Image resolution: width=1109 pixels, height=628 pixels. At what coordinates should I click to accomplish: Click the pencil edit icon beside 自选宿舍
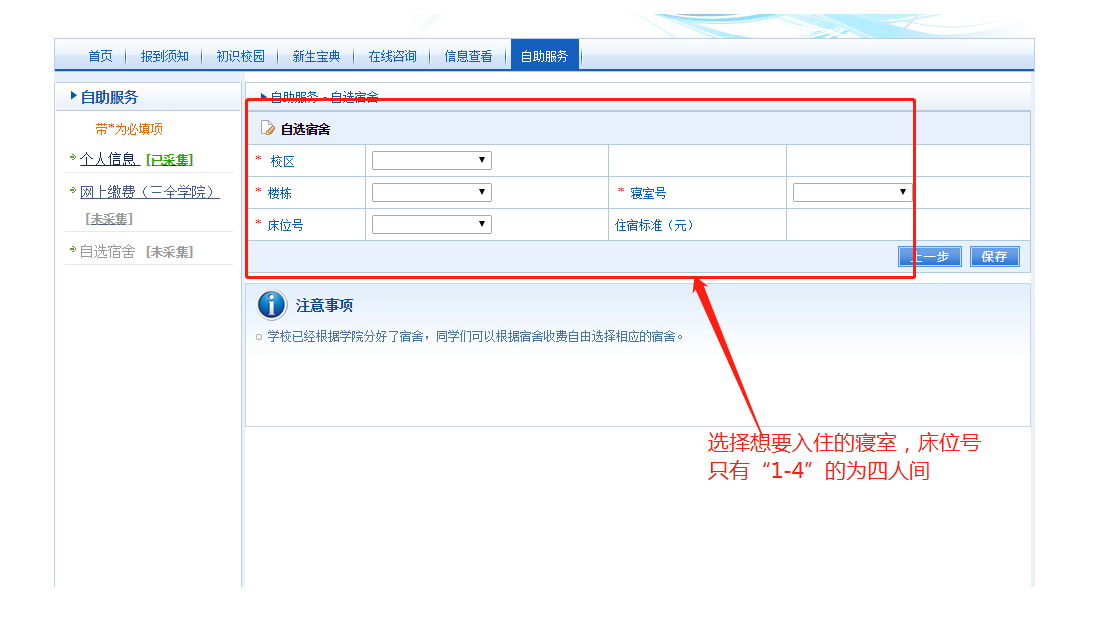click(268, 128)
